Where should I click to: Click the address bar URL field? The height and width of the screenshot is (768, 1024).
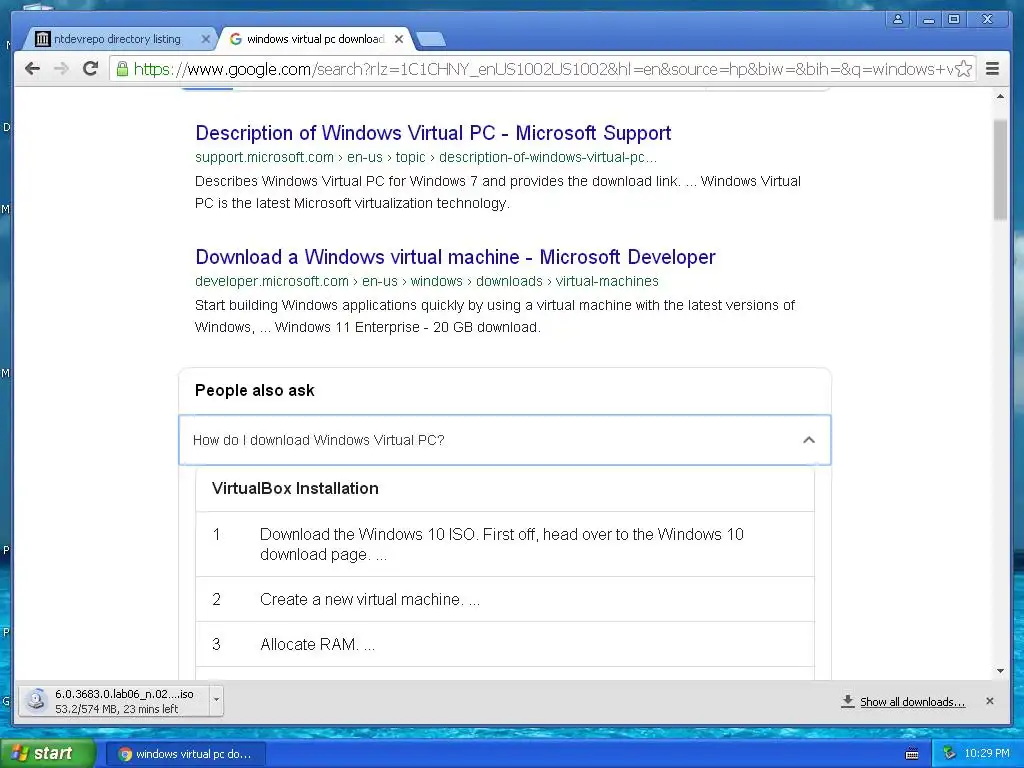542,69
